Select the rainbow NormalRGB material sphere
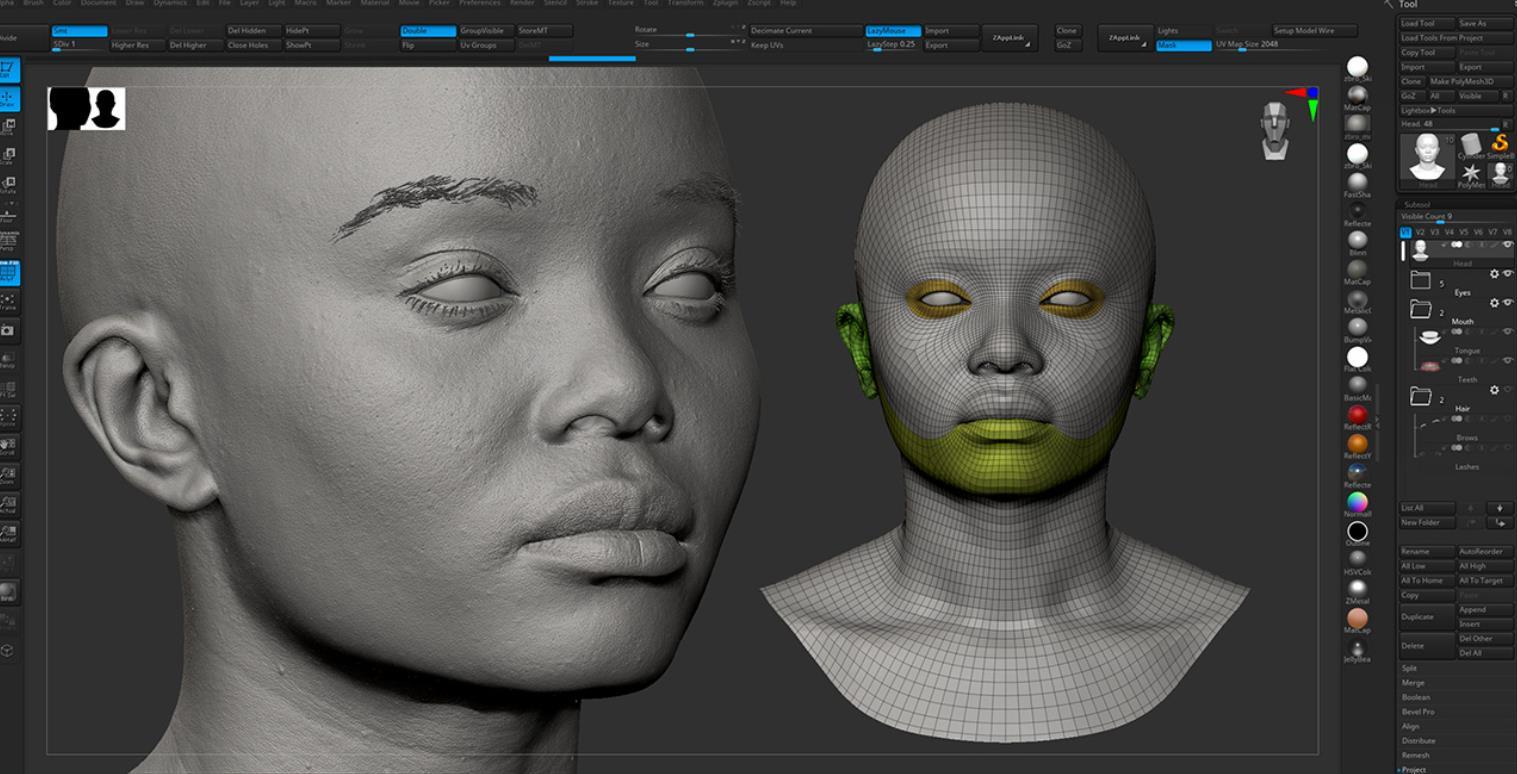 pyautogui.click(x=1357, y=501)
